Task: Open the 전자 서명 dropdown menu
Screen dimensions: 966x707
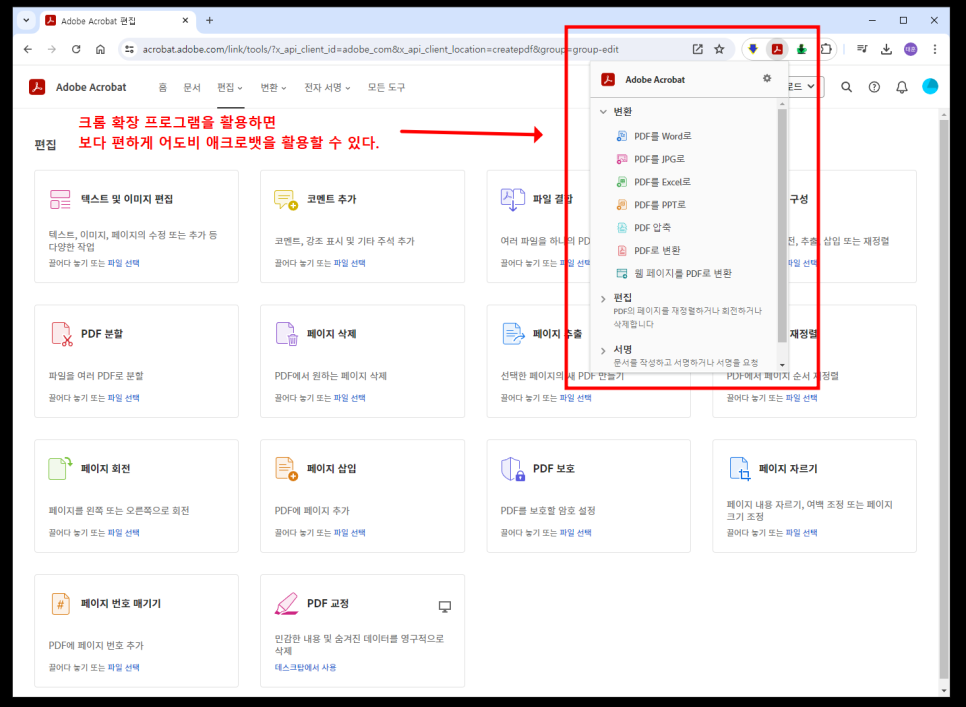Action: click(x=327, y=87)
